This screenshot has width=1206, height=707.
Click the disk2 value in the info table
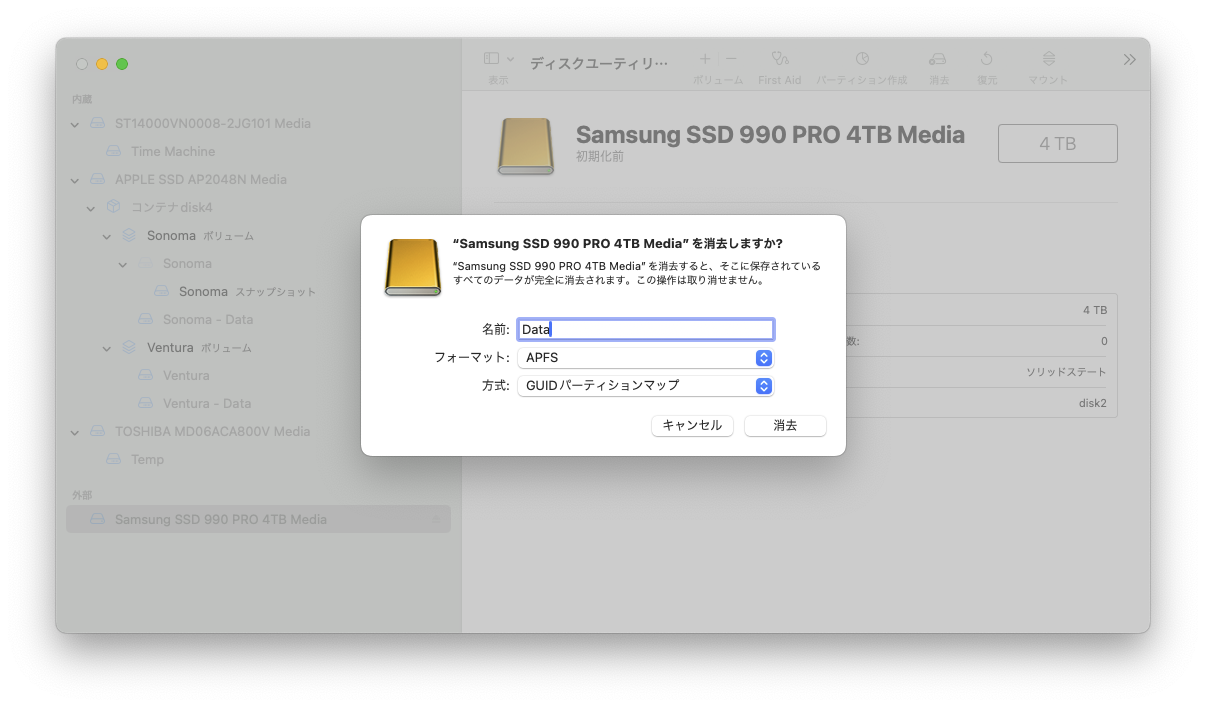pyautogui.click(x=1093, y=403)
